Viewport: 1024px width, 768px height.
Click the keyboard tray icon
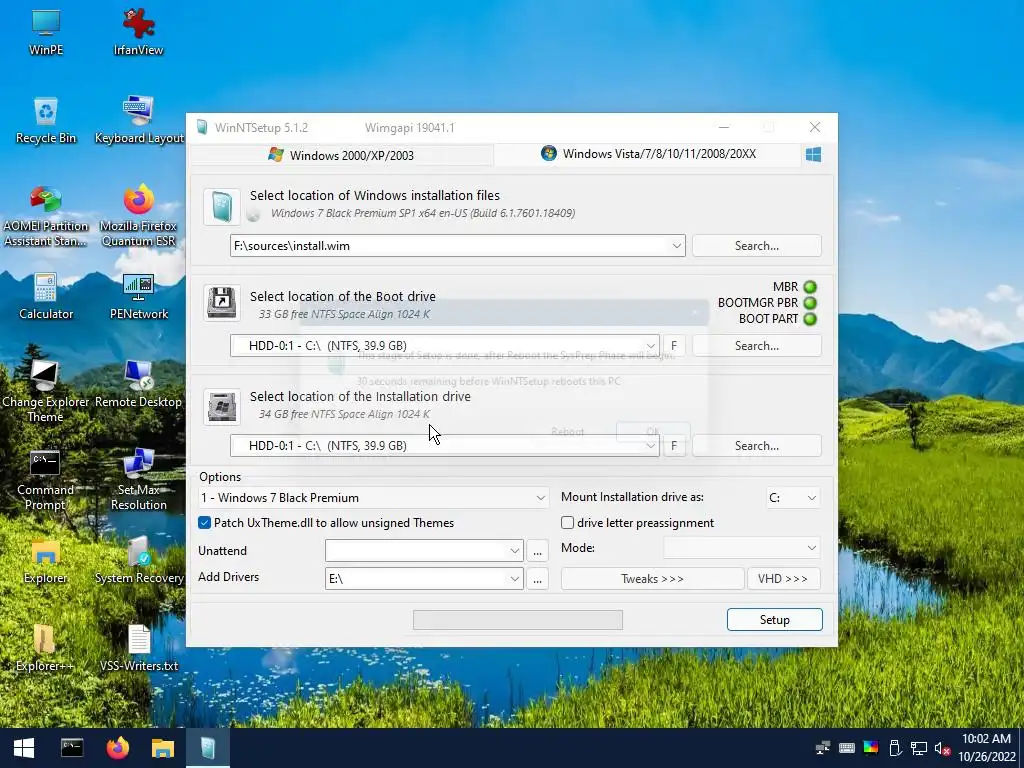click(x=847, y=748)
